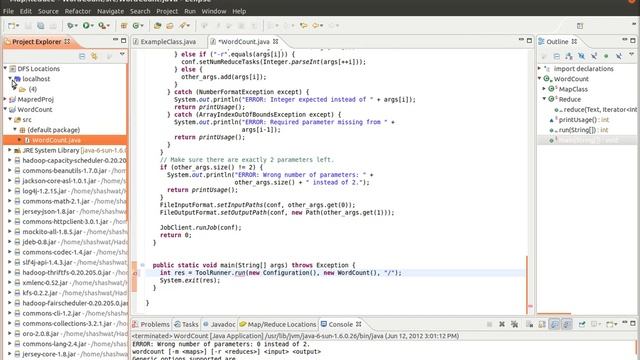Collapse the DFS Locations tree node

point(5,69)
